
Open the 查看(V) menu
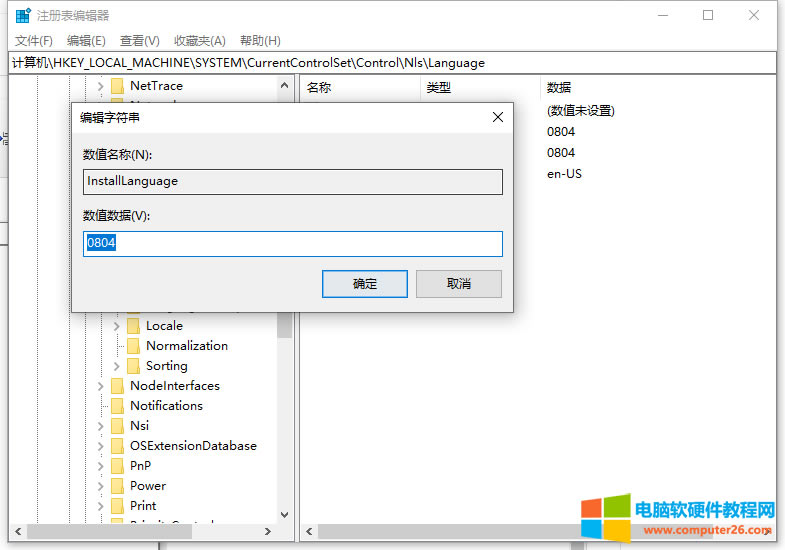140,41
